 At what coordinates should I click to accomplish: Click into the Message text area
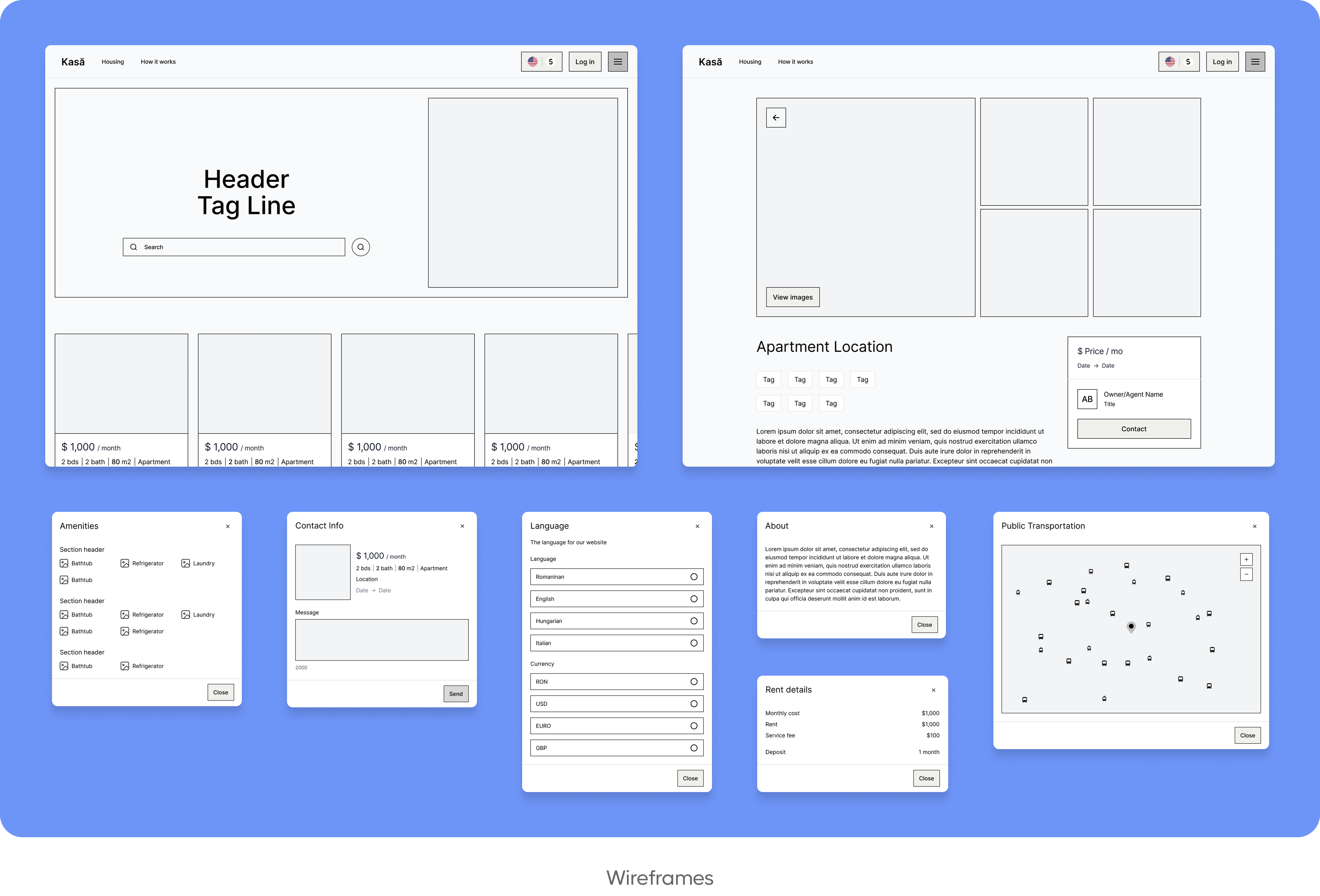pyautogui.click(x=382, y=640)
